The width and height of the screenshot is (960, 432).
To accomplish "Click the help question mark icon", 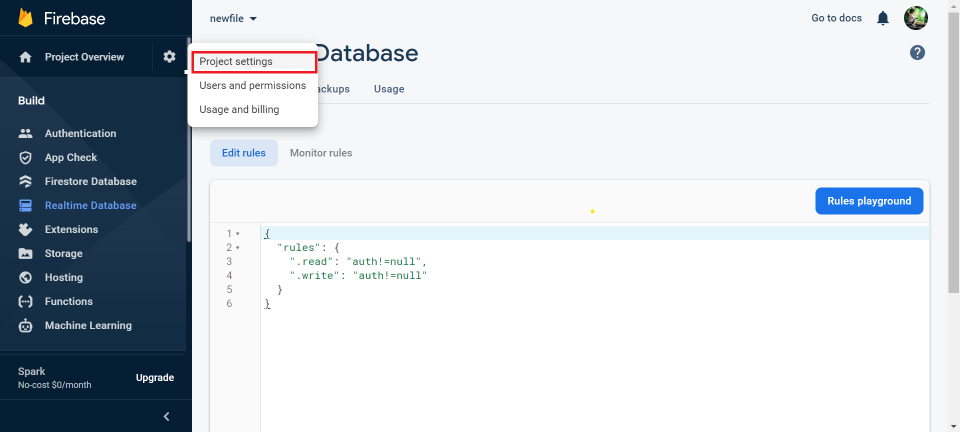I will [x=917, y=53].
